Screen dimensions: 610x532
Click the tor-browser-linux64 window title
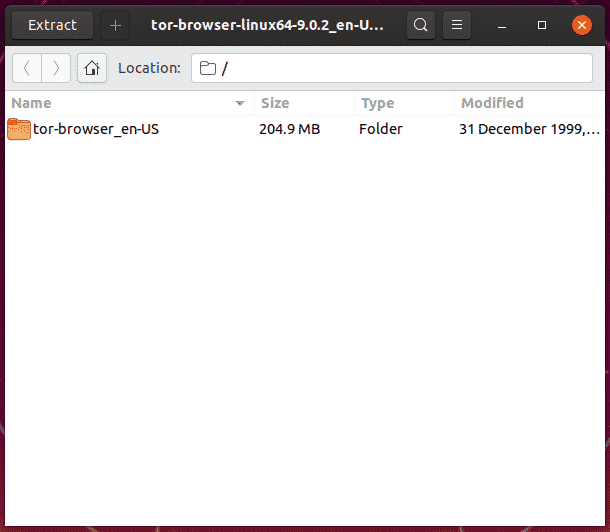267,25
